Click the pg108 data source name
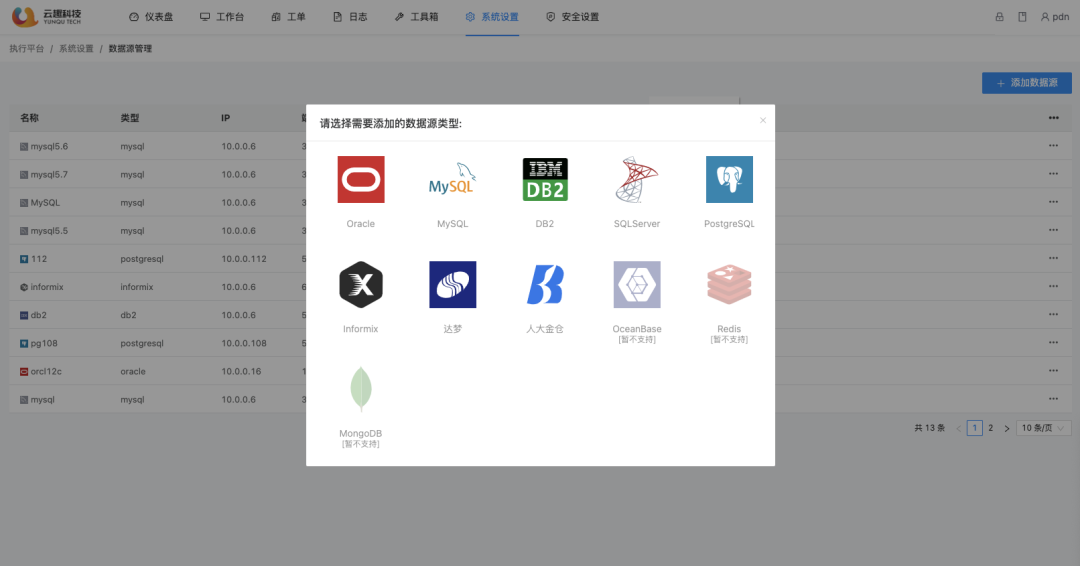This screenshot has width=1080, height=566. click(44, 344)
